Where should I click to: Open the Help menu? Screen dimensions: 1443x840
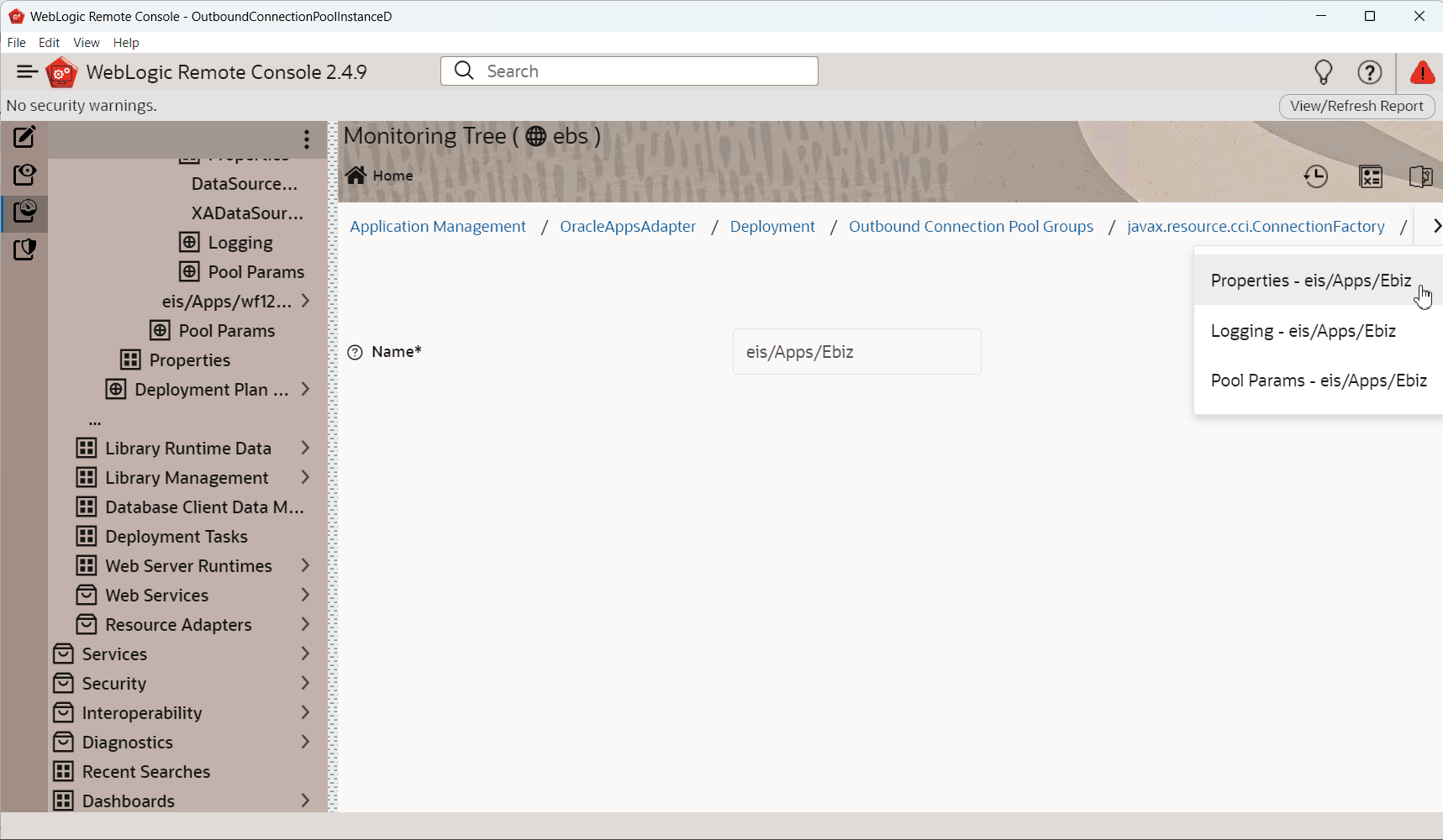(x=126, y=43)
